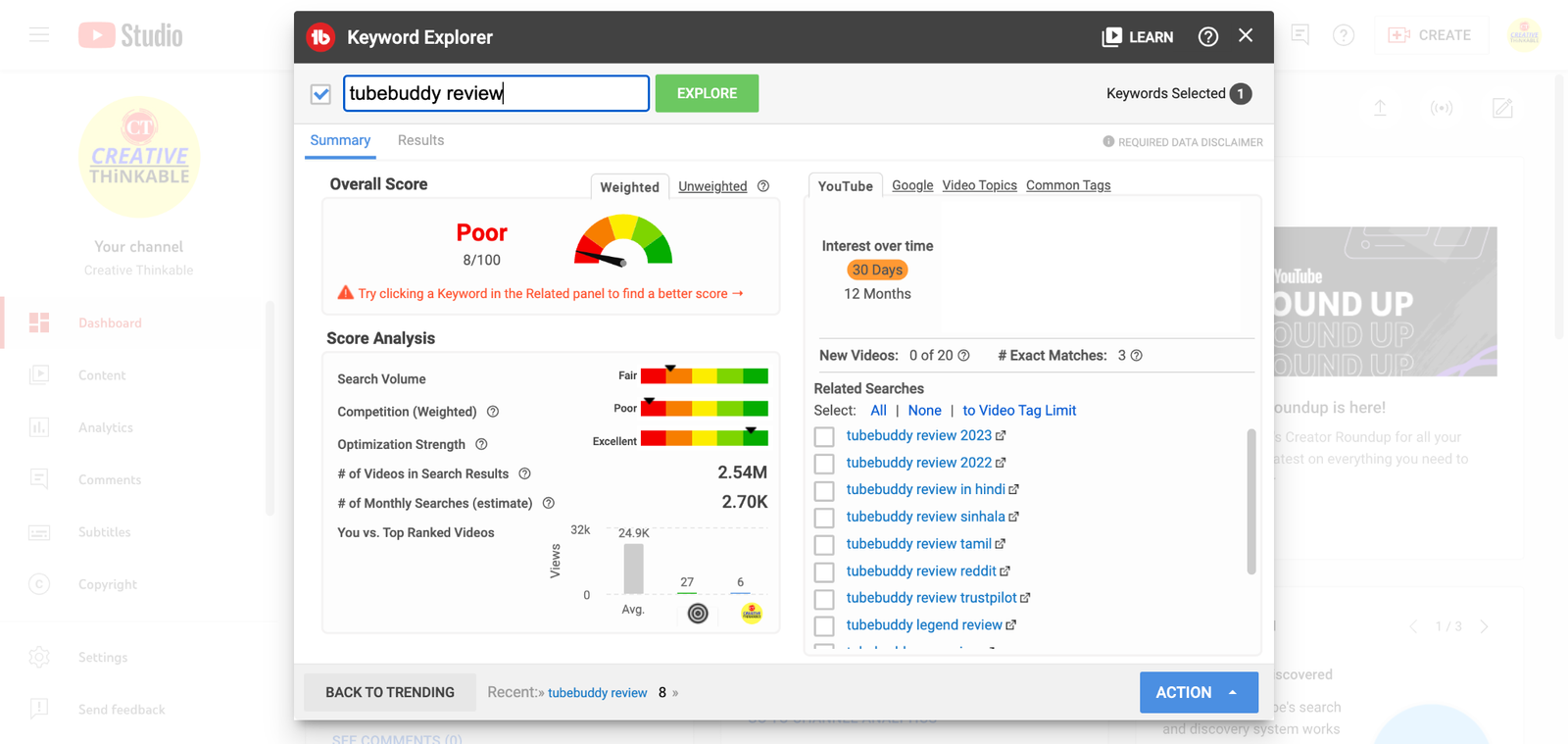Check tubebuddy review reddit checkbox
Image resolution: width=1568 pixels, height=744 pixels.
point(824,571)
